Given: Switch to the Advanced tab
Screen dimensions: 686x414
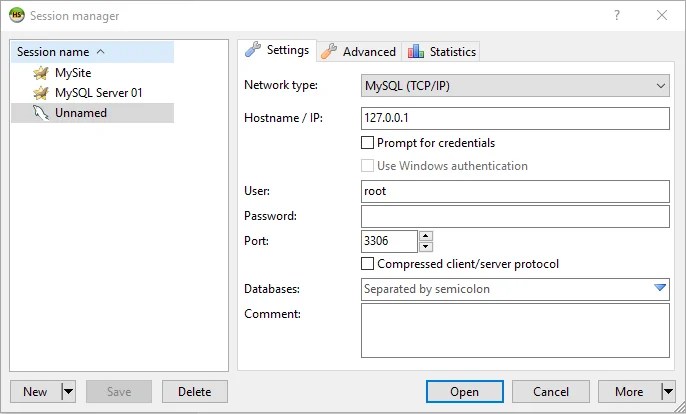Looking at the screenshot, I should (359, 52).
